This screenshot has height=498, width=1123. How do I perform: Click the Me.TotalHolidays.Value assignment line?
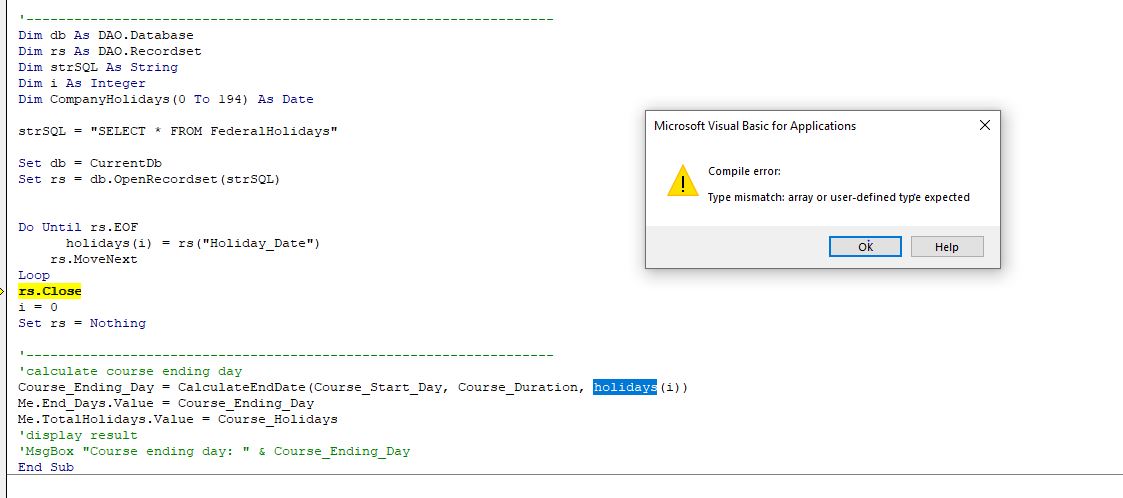click(x=177, y=419)
